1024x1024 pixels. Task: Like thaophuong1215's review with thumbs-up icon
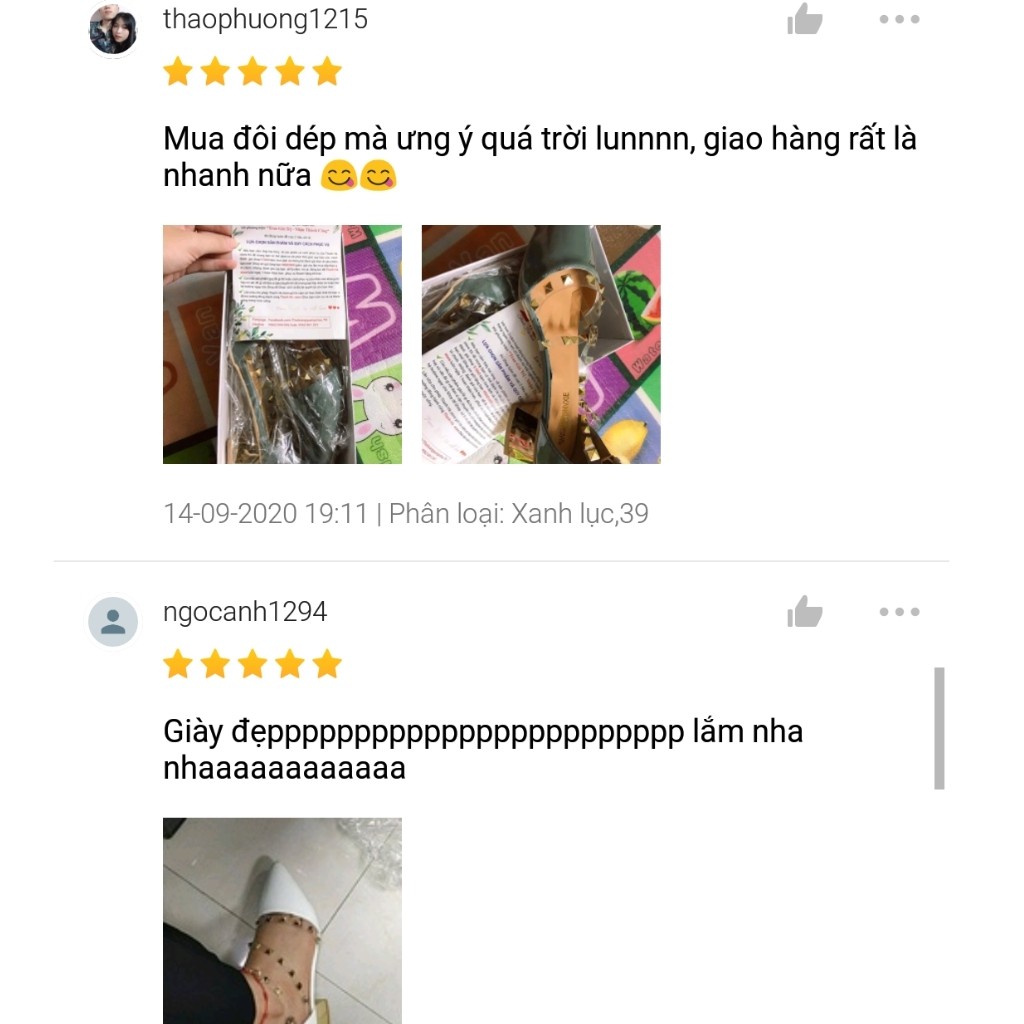pyautogui.click(x=805, y=18)
